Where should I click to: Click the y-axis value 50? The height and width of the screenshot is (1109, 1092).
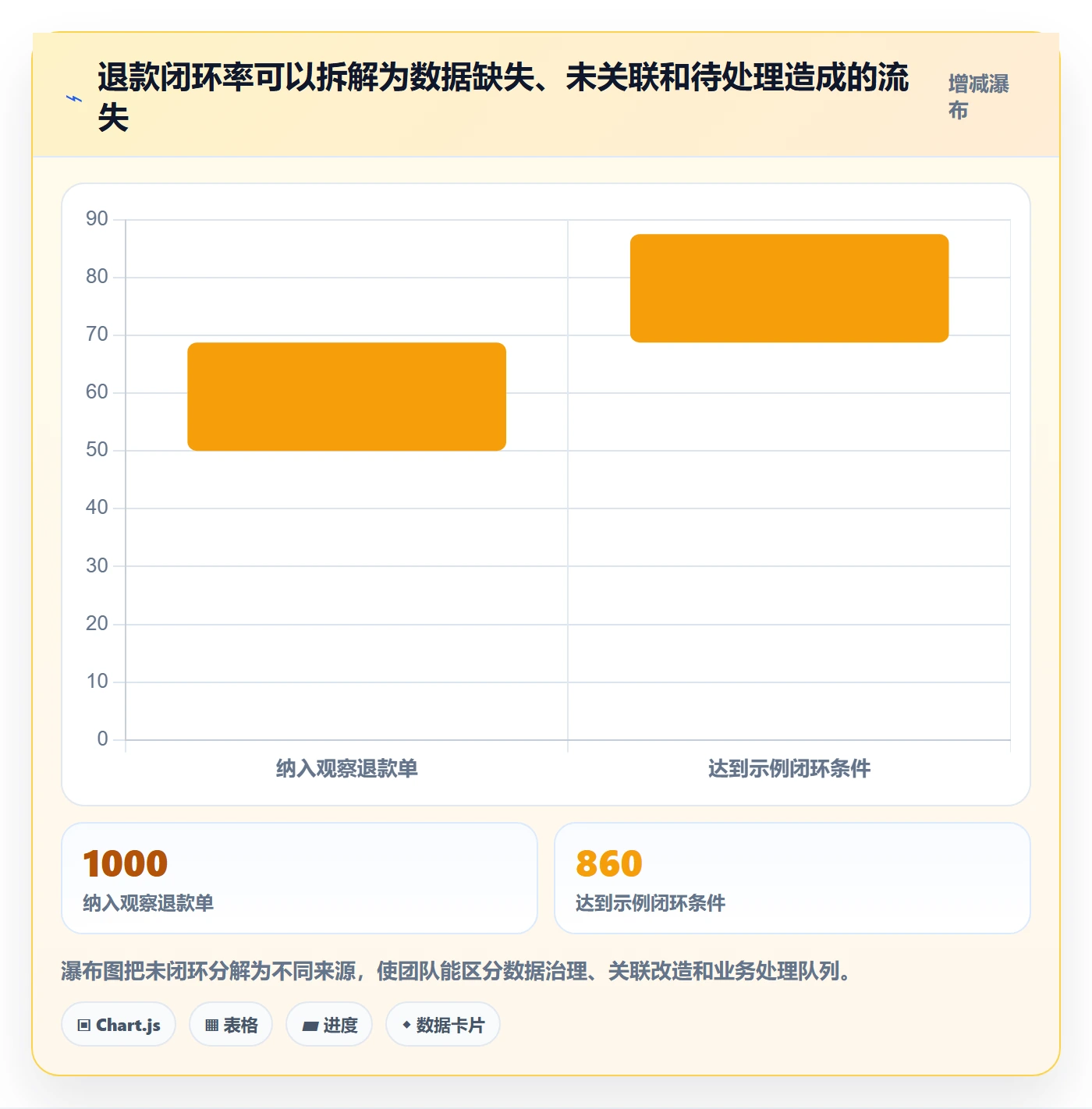point(97,450)
